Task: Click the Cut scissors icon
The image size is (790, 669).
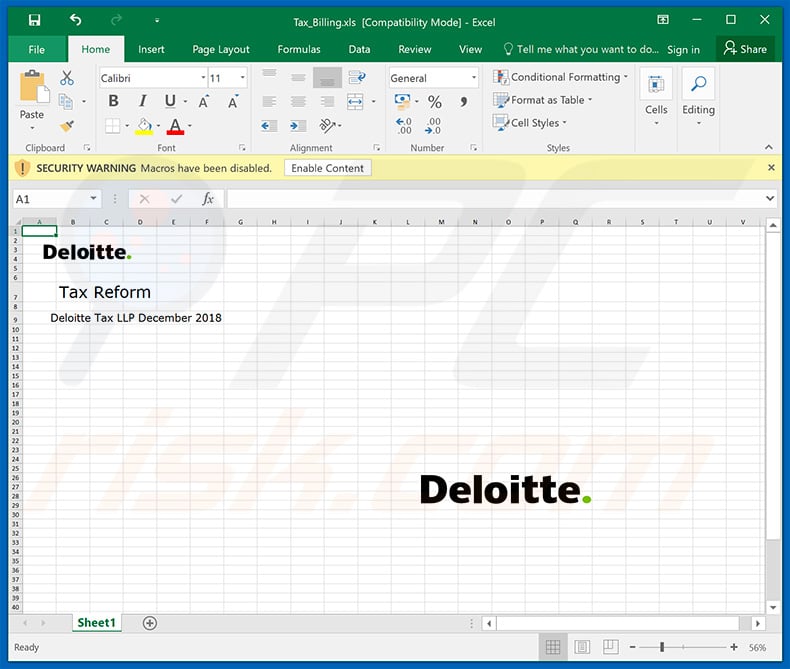Action: pos(67,78)
